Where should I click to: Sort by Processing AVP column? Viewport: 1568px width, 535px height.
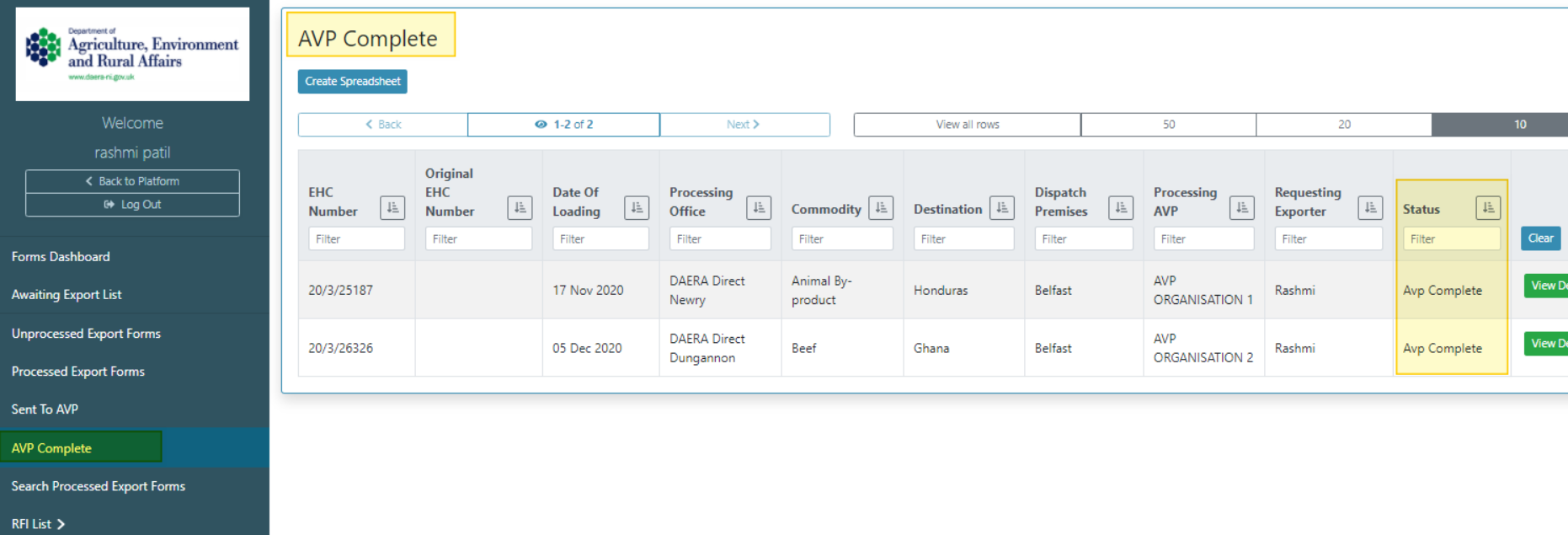1242,207
